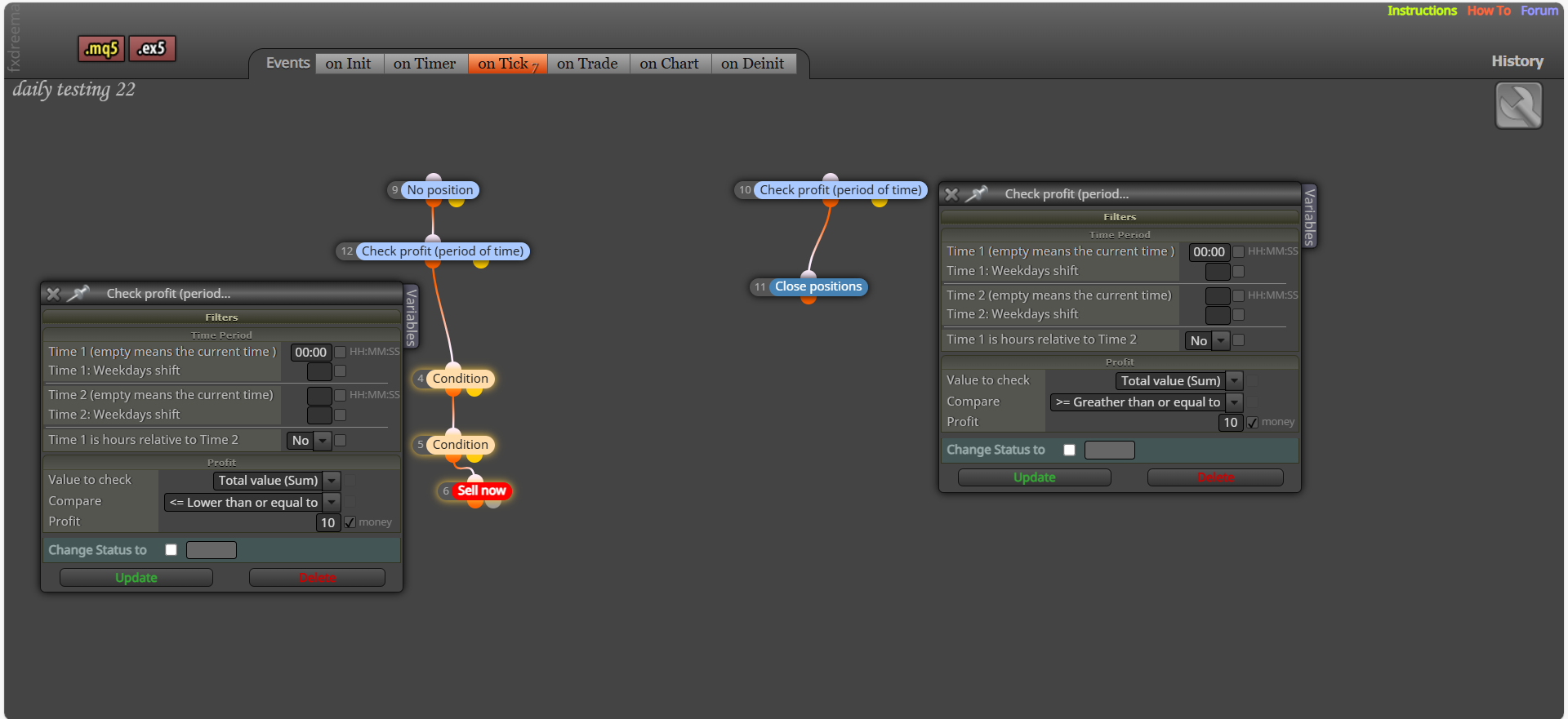The height and width of the screenshot is (719, 1568).
Task: Click gray output dot of Sell now
Action: (x=493, y=503)
